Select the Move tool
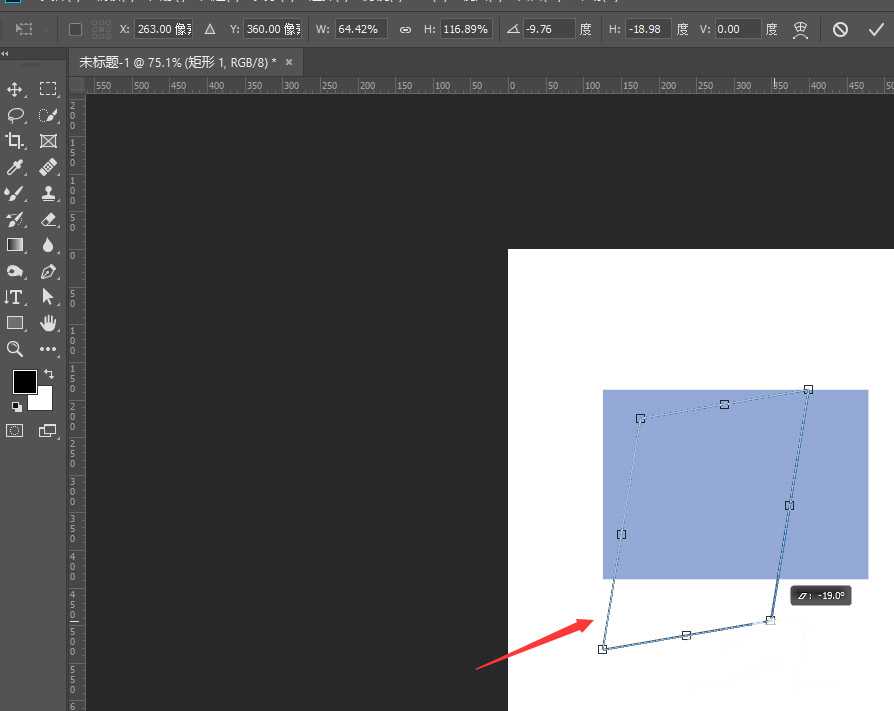The image size is (894, 711). pyautogui.click(x=15, y=89)
